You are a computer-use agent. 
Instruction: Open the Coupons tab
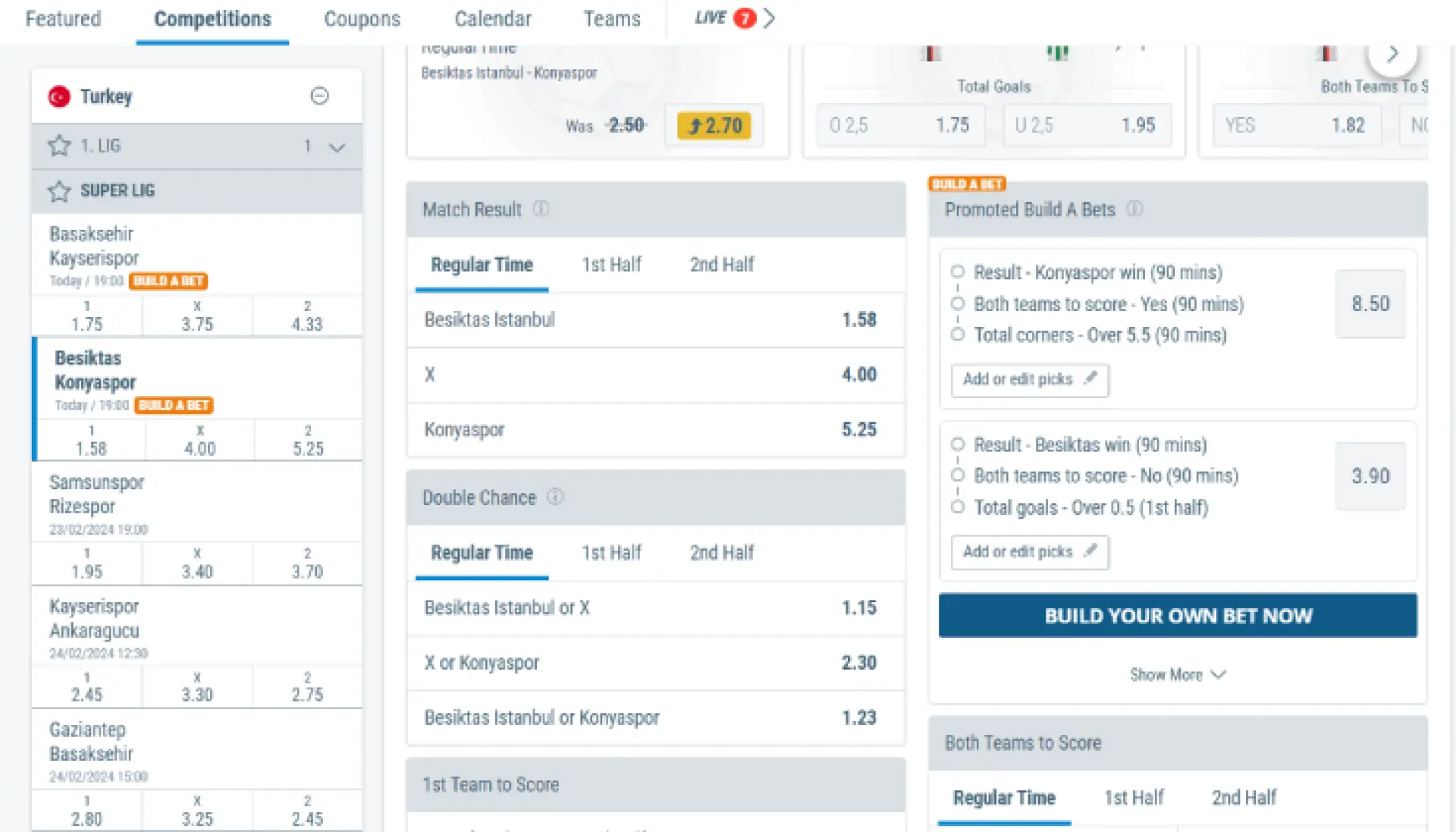[x=362, y=19]
